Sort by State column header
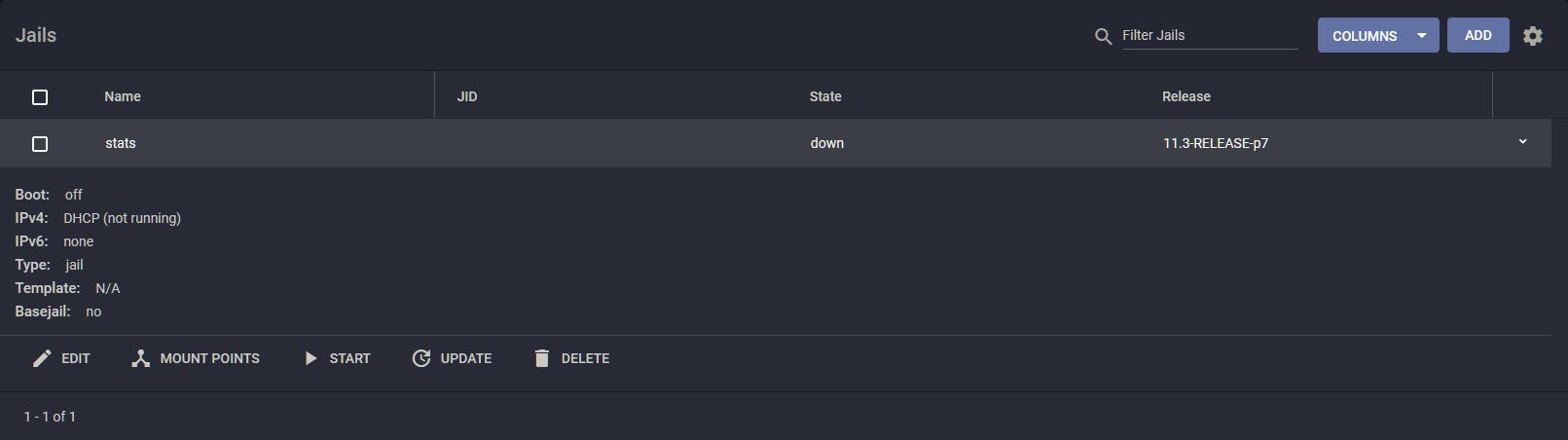Viewport: 1568px width, 440px height. (825, 96)
